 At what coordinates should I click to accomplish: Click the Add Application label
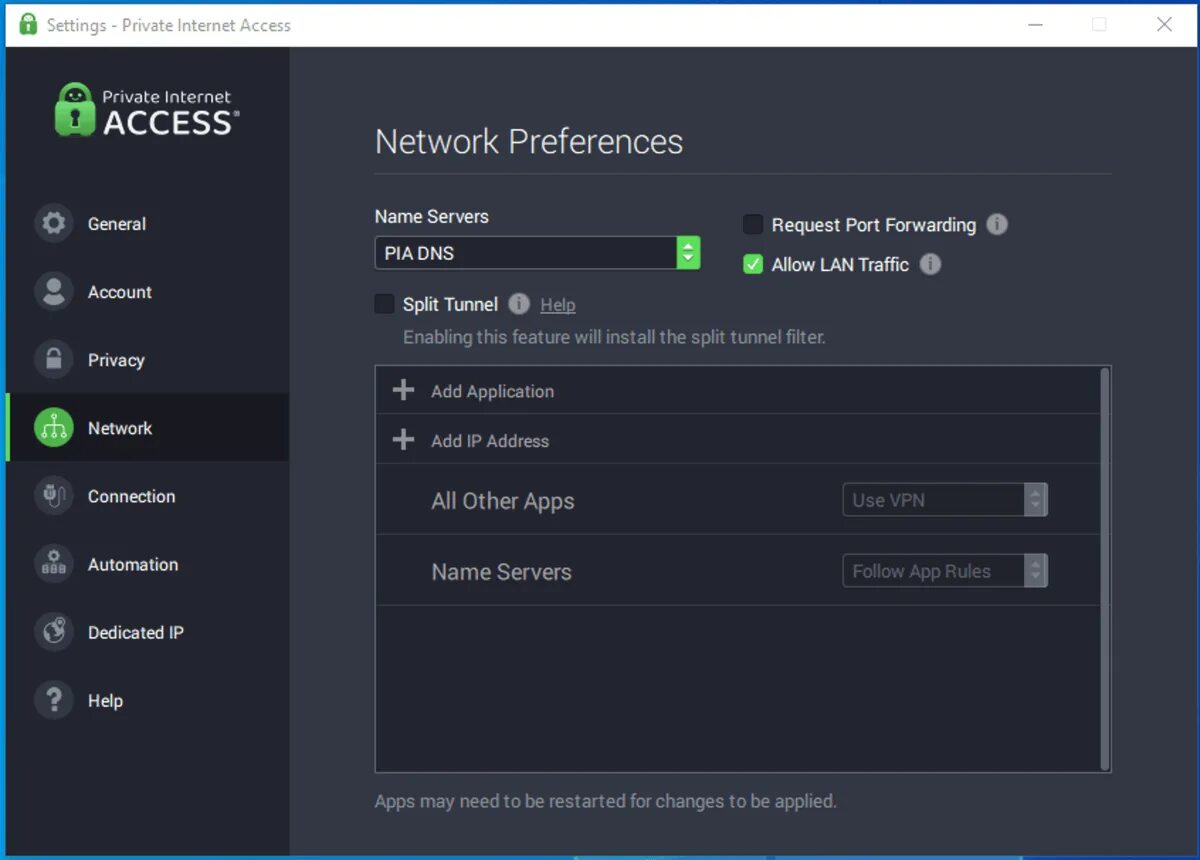coord(492,391)
